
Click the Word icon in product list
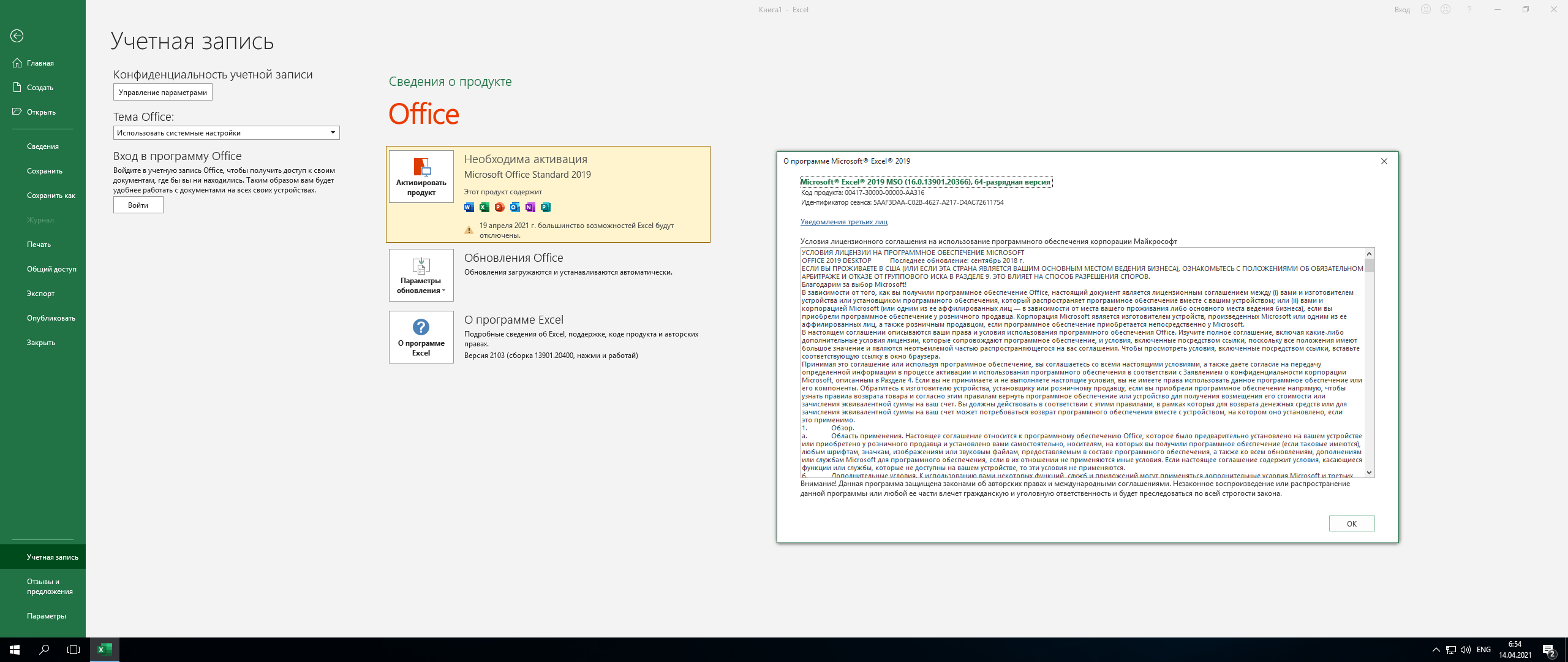point(469,207)
